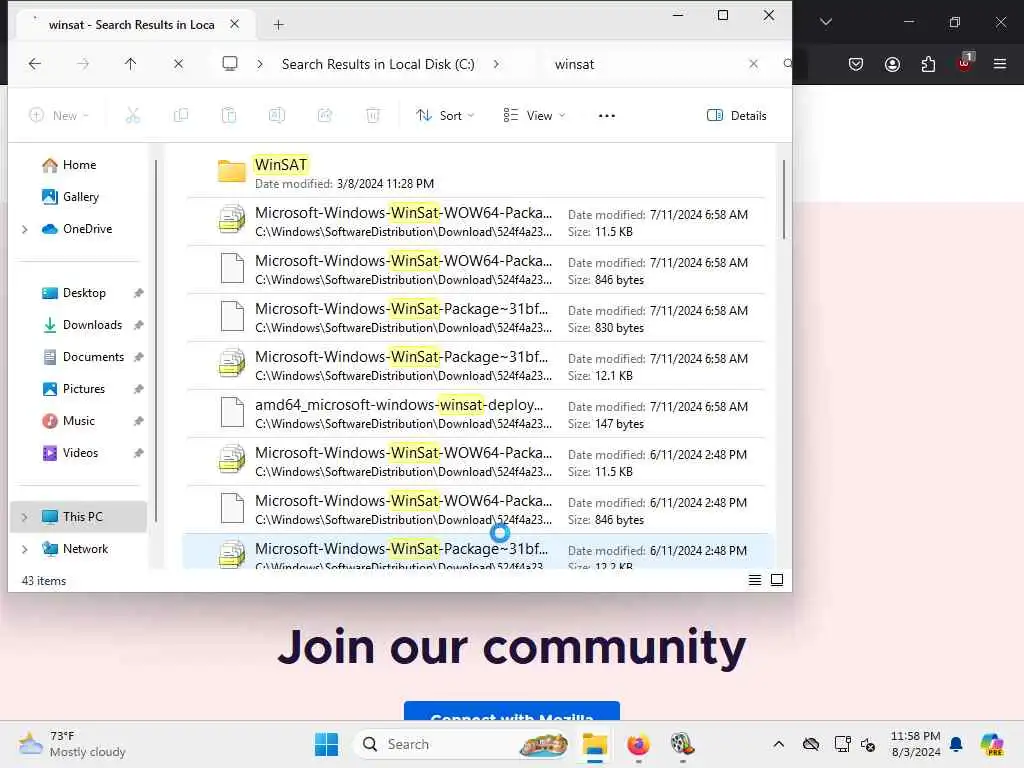1024x768 pixels.
Task: Open the New item menu
Action: click(59, 116)
